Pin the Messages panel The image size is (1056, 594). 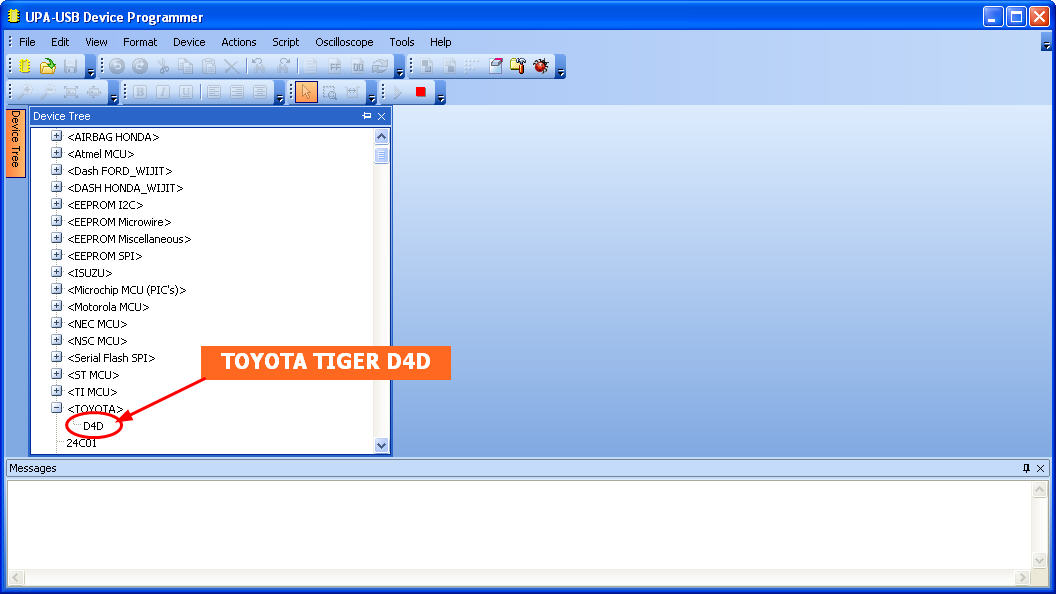click(1026, 468)
